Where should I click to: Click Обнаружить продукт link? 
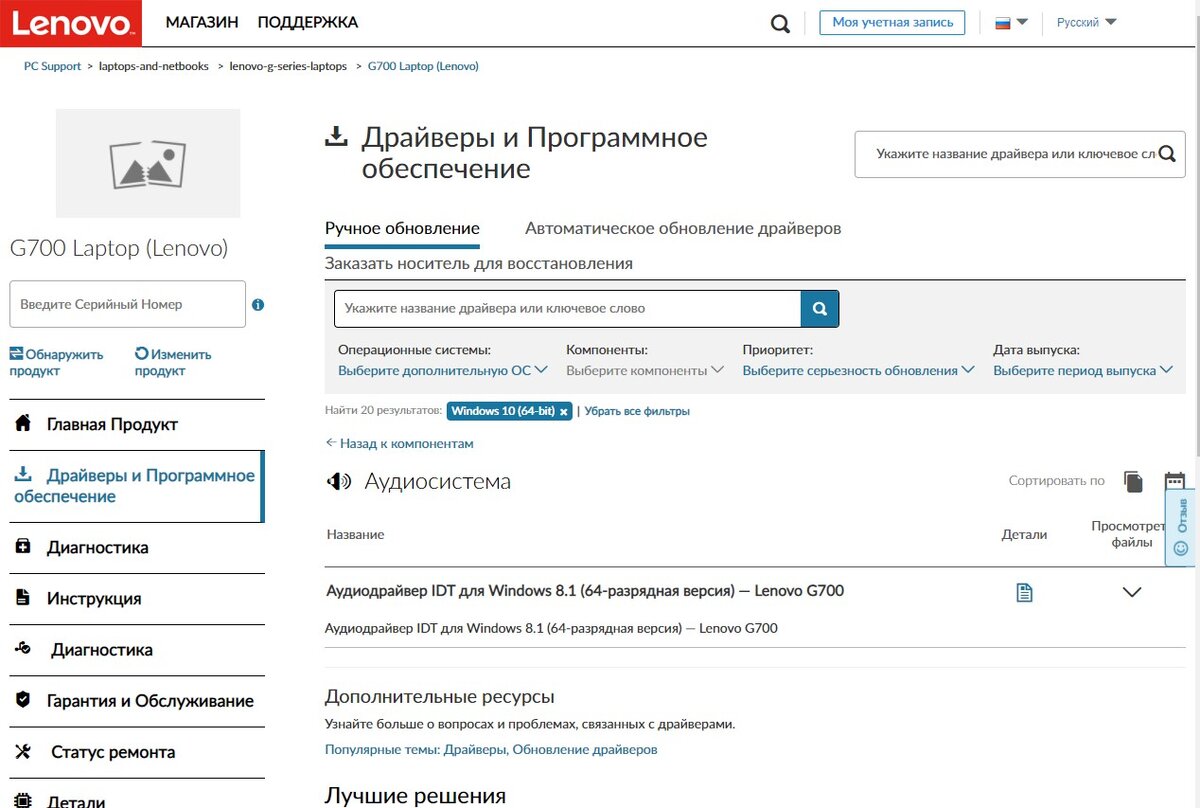(x=56, y=362)
